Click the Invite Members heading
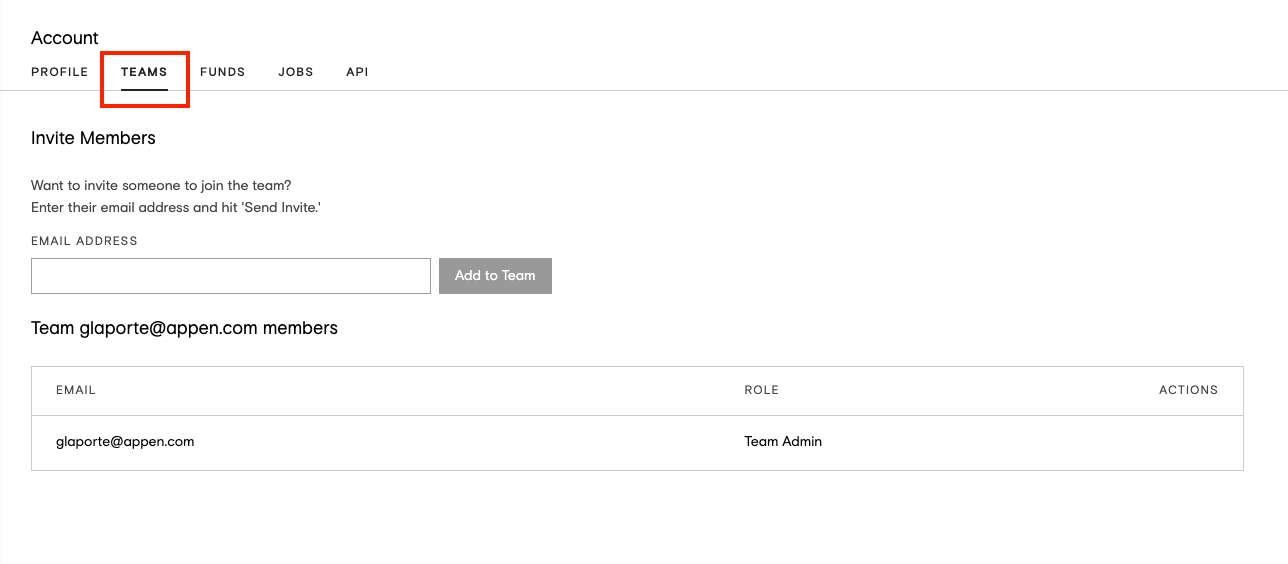This screenshot has height=564, width=1288. pos(93,138)
